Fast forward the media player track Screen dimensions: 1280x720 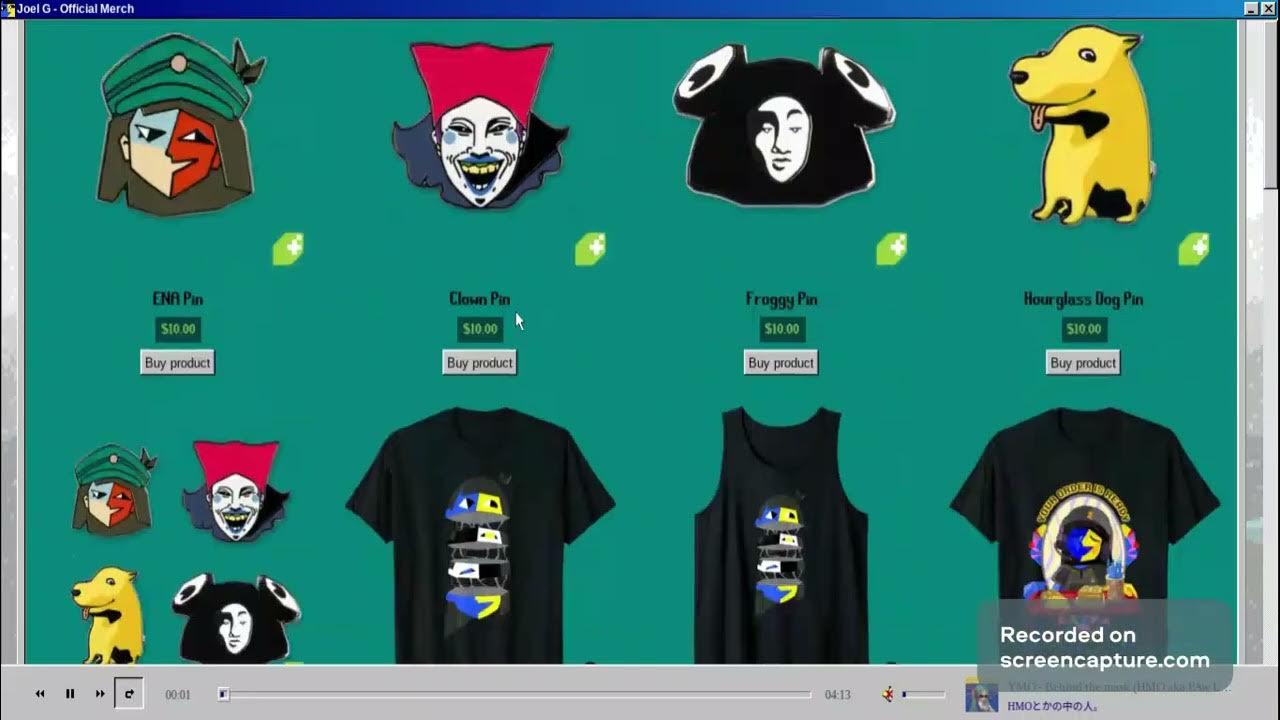100,694
